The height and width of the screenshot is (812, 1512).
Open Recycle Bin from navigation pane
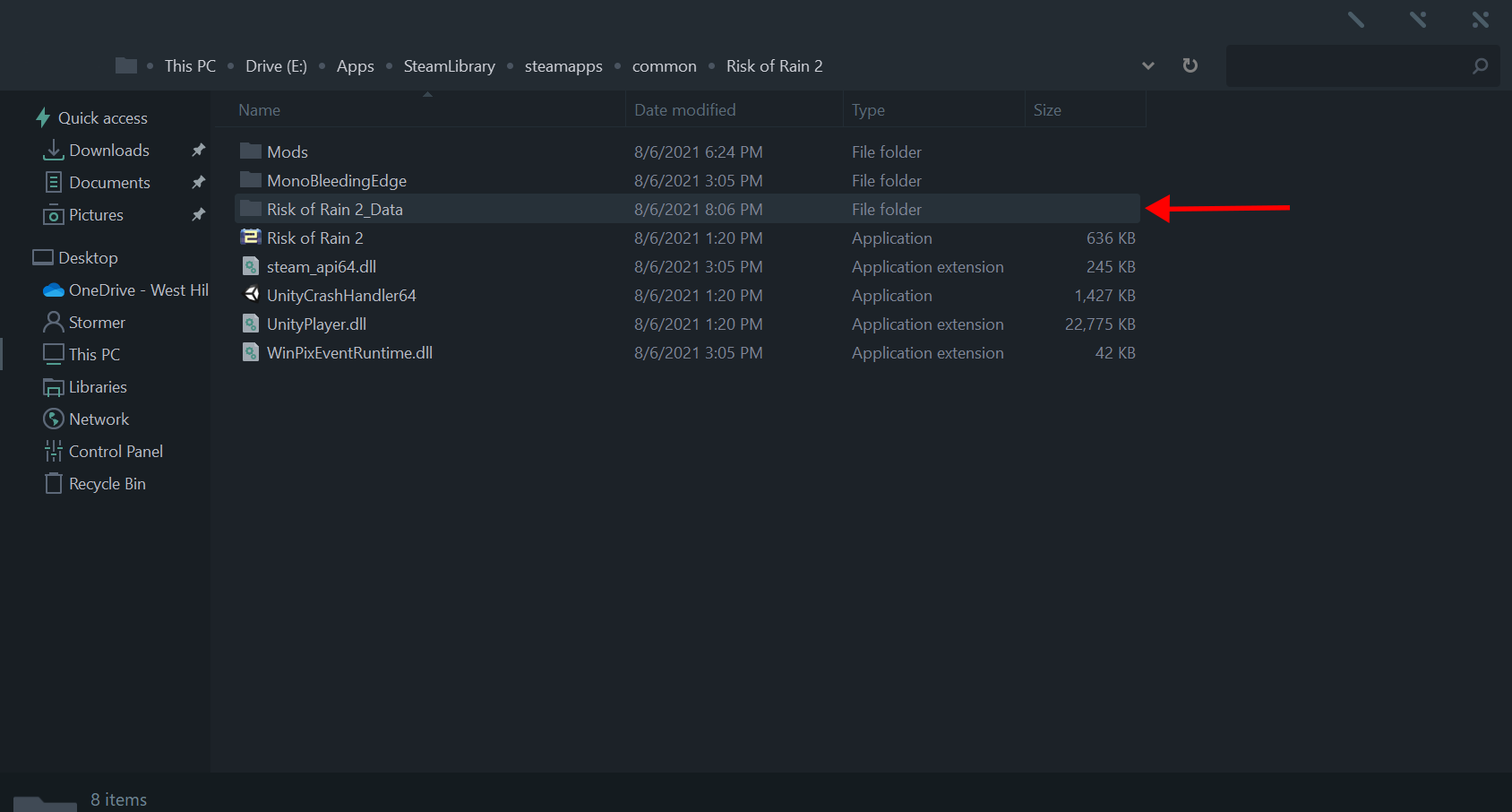(x=107, y=484)
